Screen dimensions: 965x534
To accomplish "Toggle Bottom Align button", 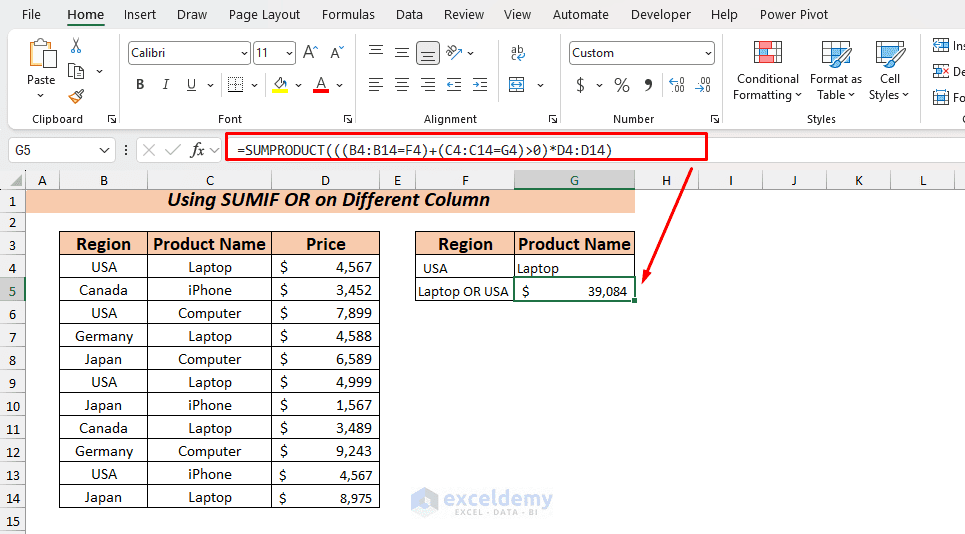I will [x=428, y=54].
